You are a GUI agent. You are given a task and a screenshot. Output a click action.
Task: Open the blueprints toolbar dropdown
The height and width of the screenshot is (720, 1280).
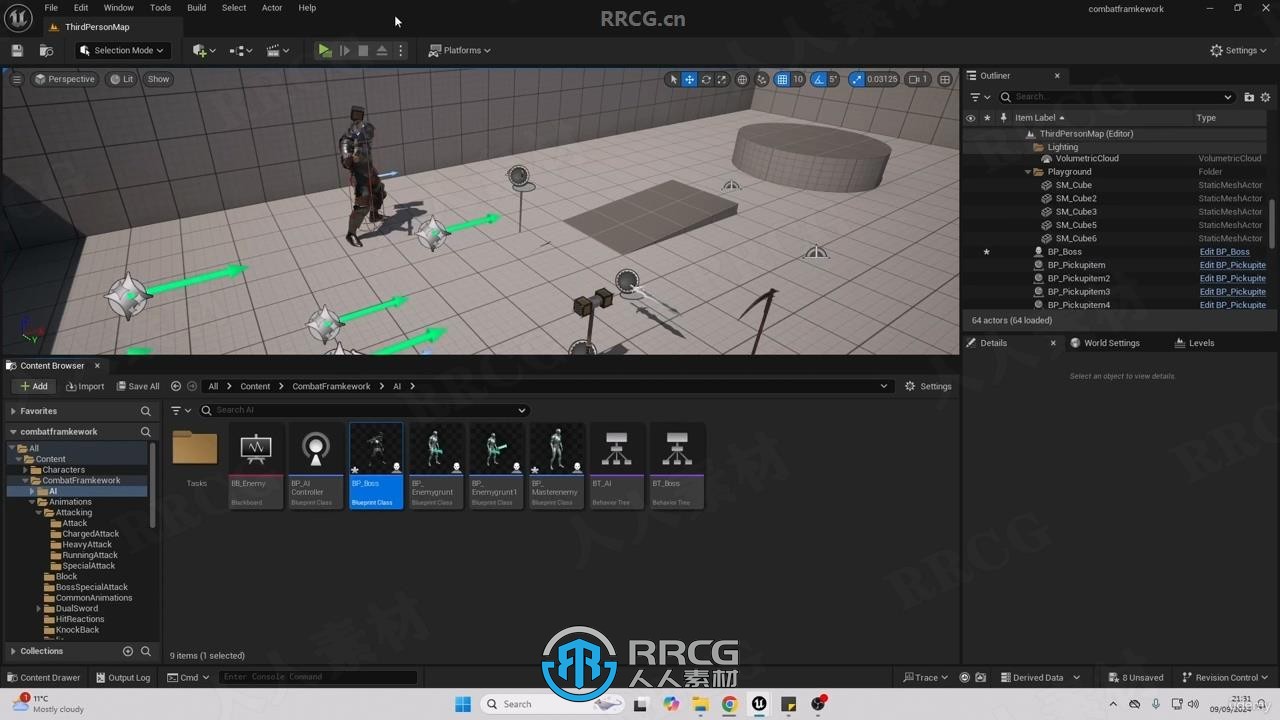pyautogui.click(x=241, y=50)
